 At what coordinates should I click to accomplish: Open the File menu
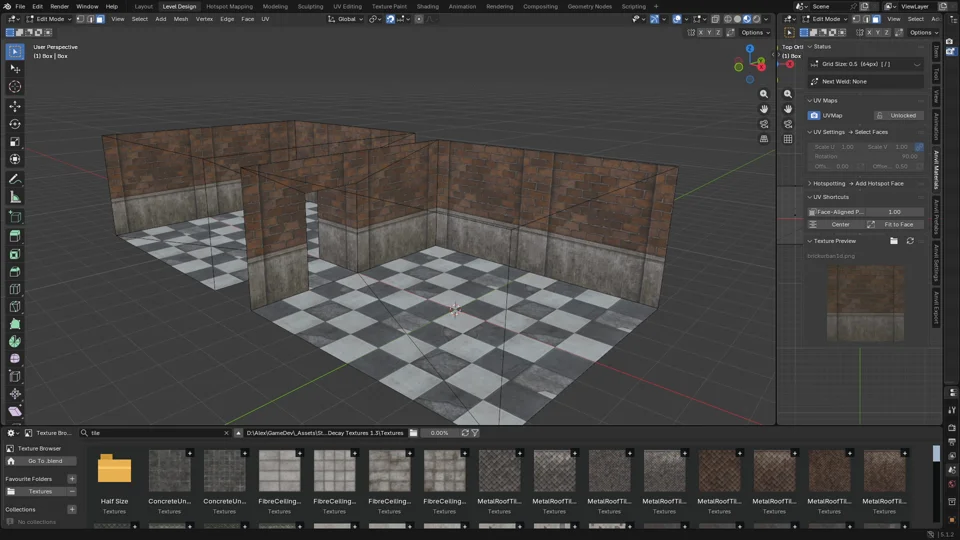pyautogui.click(x=20, y=6)
